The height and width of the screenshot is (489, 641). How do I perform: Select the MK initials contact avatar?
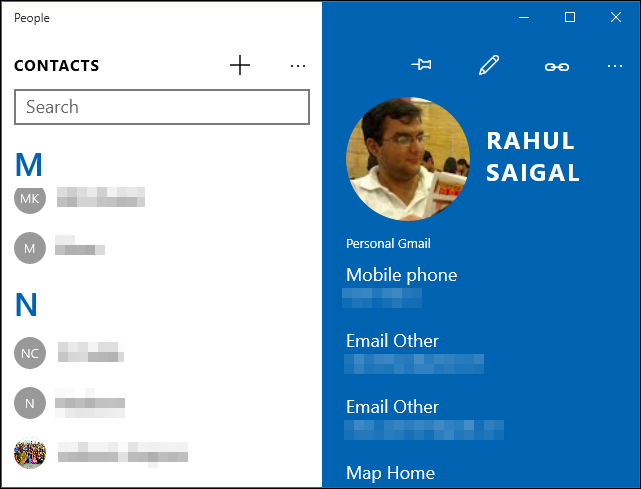tap(30, 197)
